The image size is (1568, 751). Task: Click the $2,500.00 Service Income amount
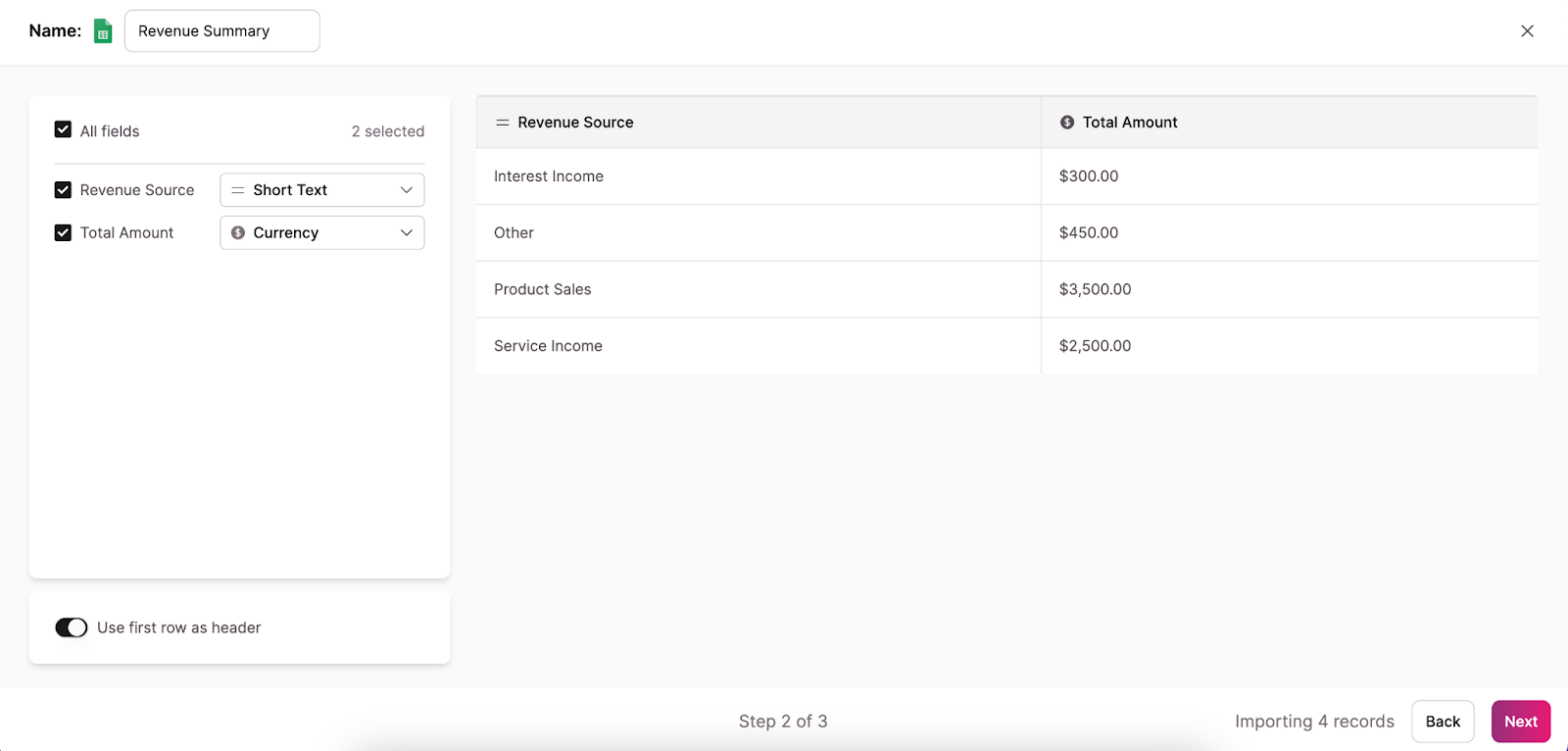point(1095,346)
